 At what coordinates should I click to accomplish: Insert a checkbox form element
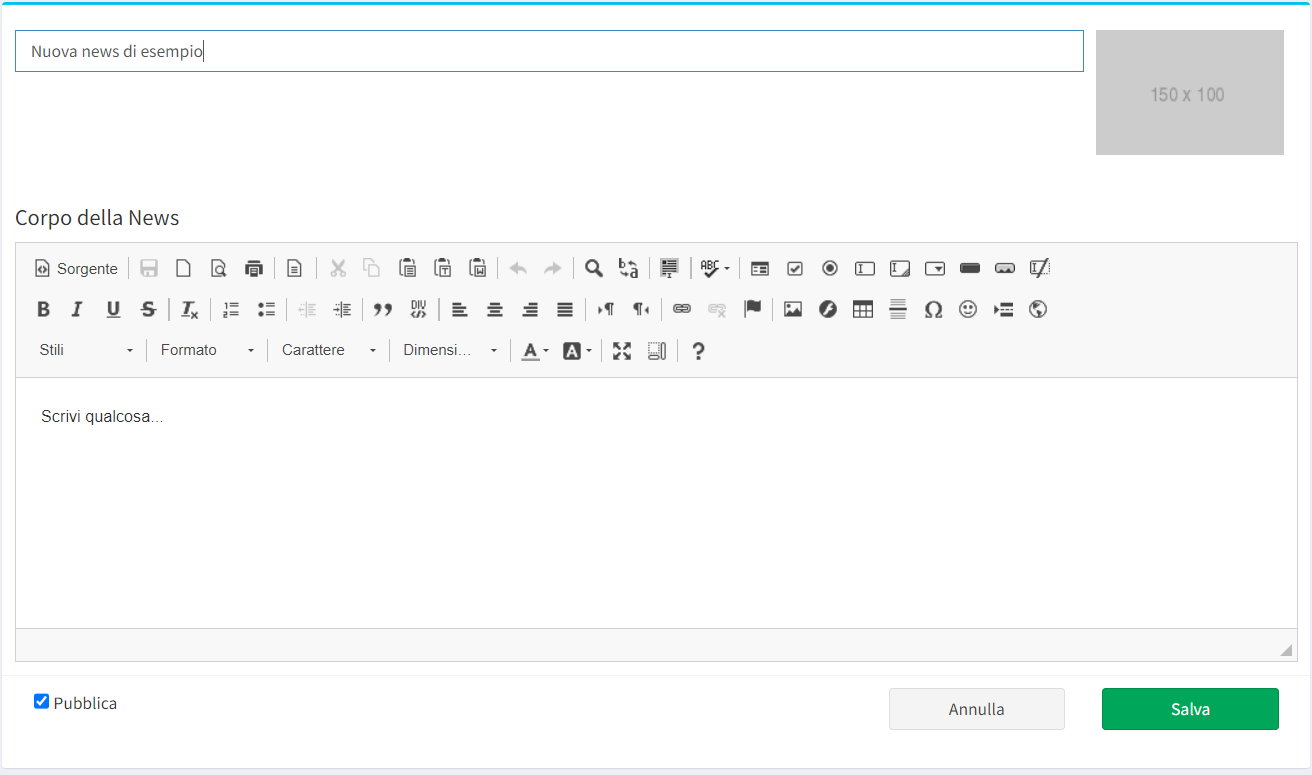pos(795,268)
